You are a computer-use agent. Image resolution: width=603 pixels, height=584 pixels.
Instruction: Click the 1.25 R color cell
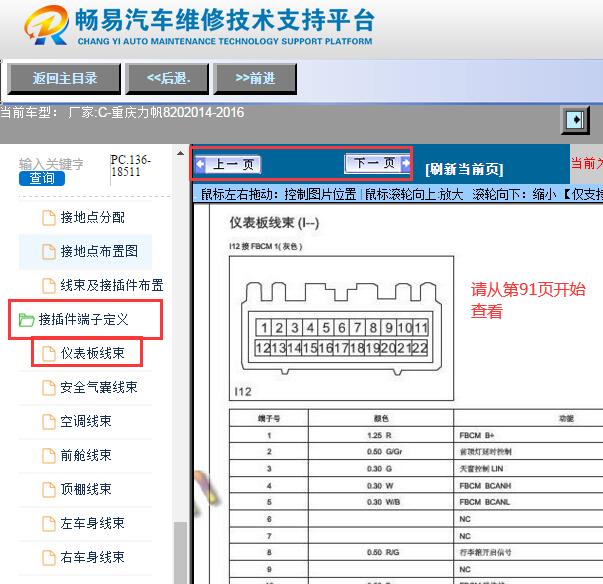point(380,435)
